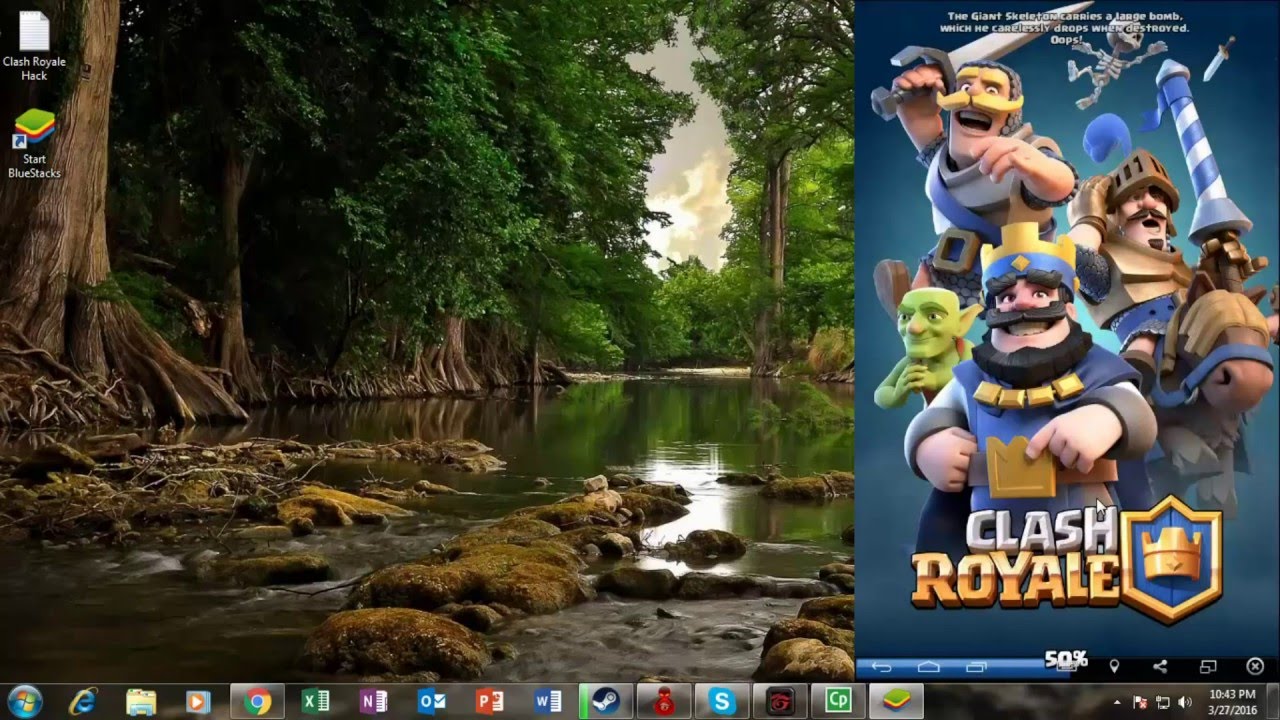Open Internet Explorer from the taskbar
Viewport: 1280px width, 720px height.
(83, 702)
